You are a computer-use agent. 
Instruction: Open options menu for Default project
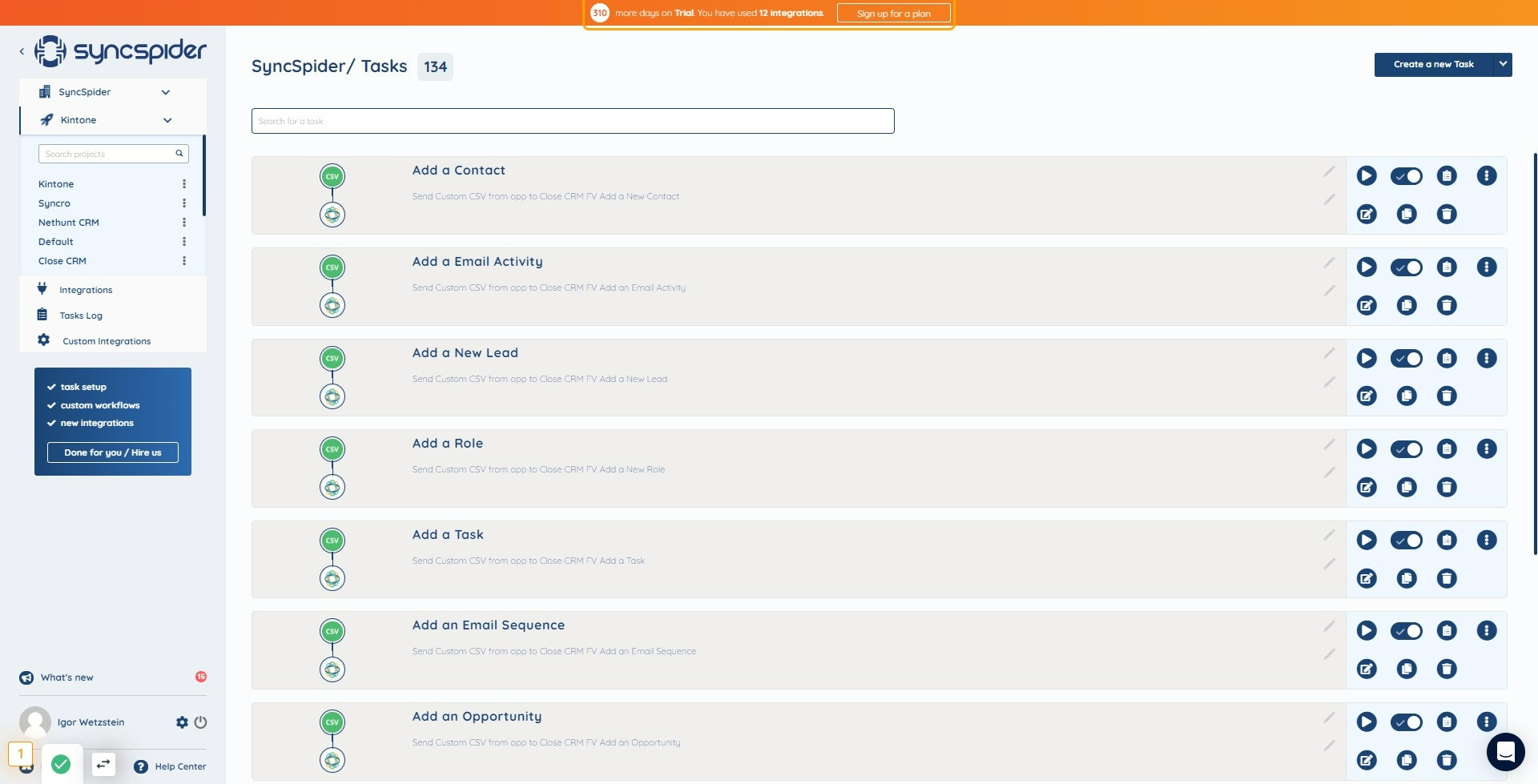point(184,242)
